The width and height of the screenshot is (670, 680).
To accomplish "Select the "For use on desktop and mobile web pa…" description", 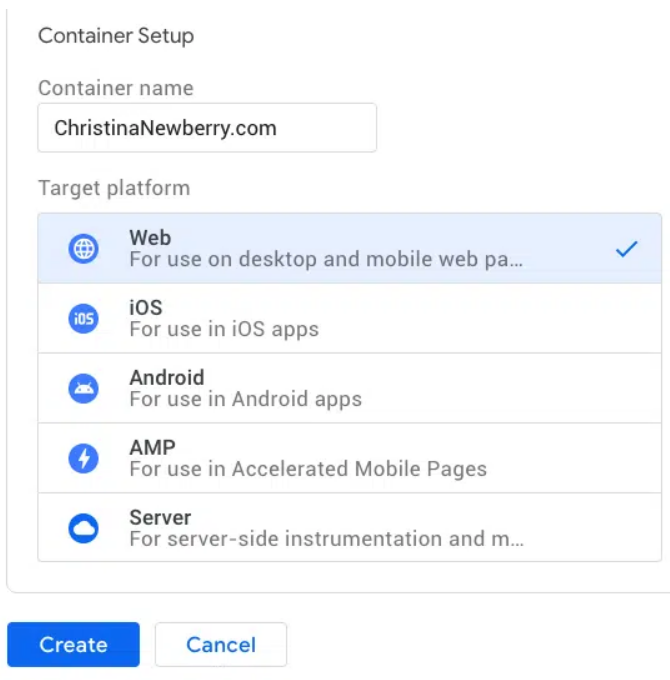I will click(x=326, y=259).
